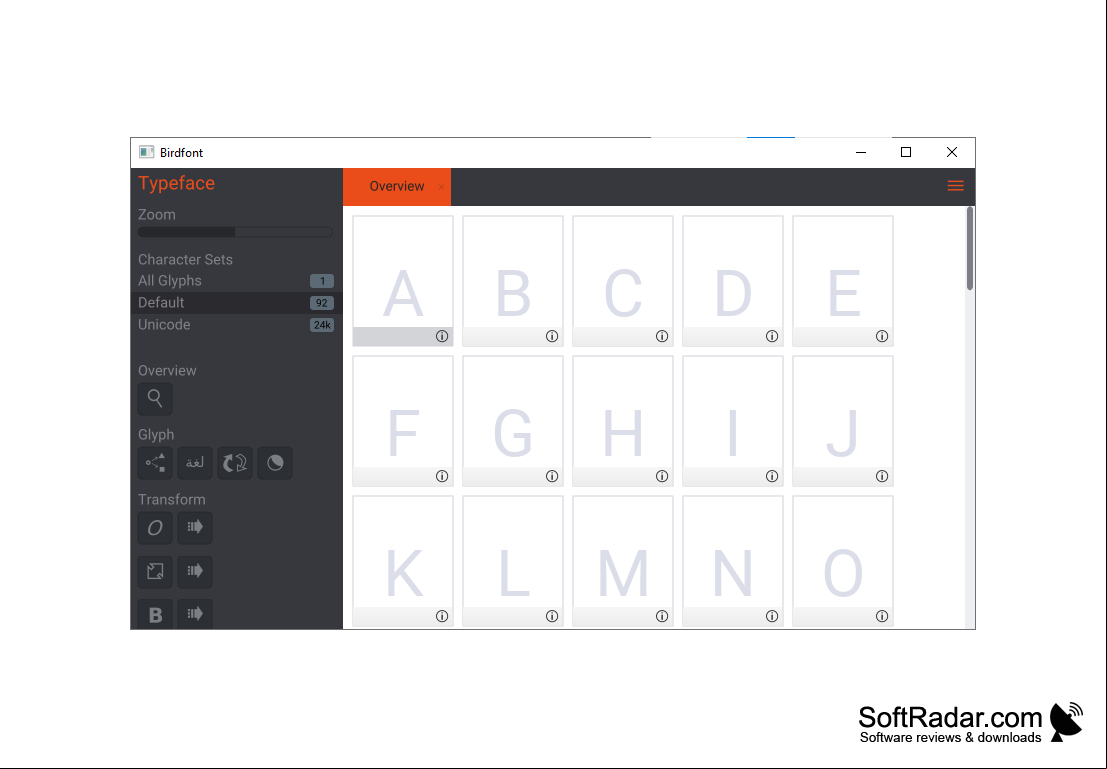Show info for glyph J
The width and height of the screenshot is (1107, 769).
pos(882,476)
